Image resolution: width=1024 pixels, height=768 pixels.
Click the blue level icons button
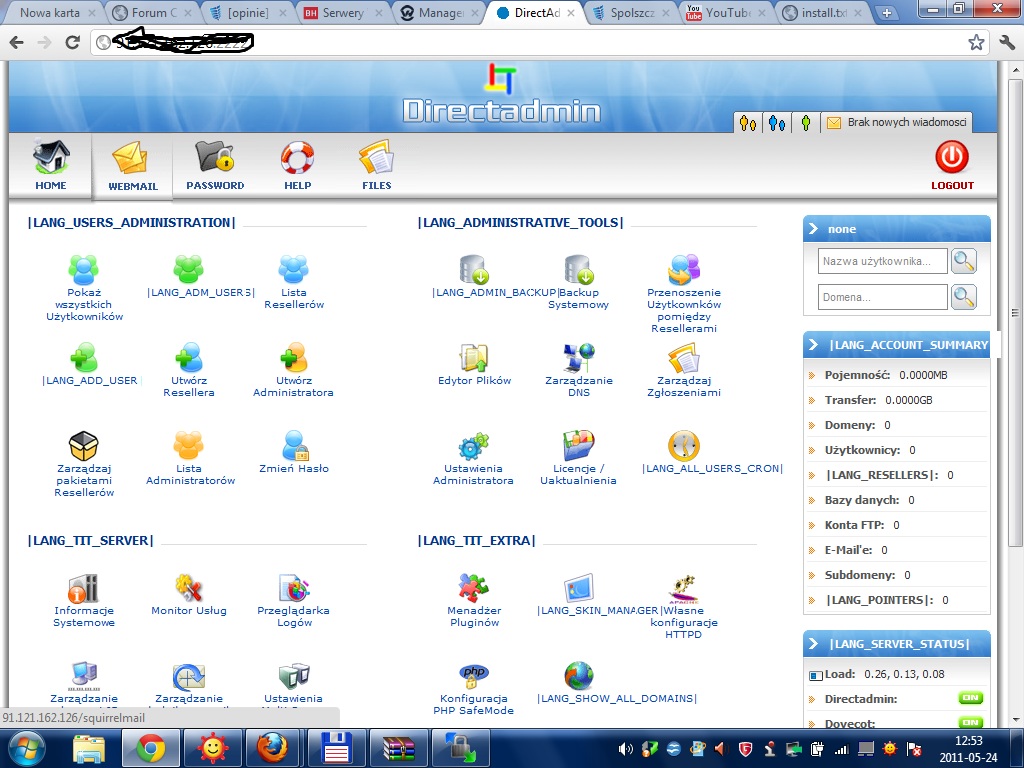(x=776, y=123)
